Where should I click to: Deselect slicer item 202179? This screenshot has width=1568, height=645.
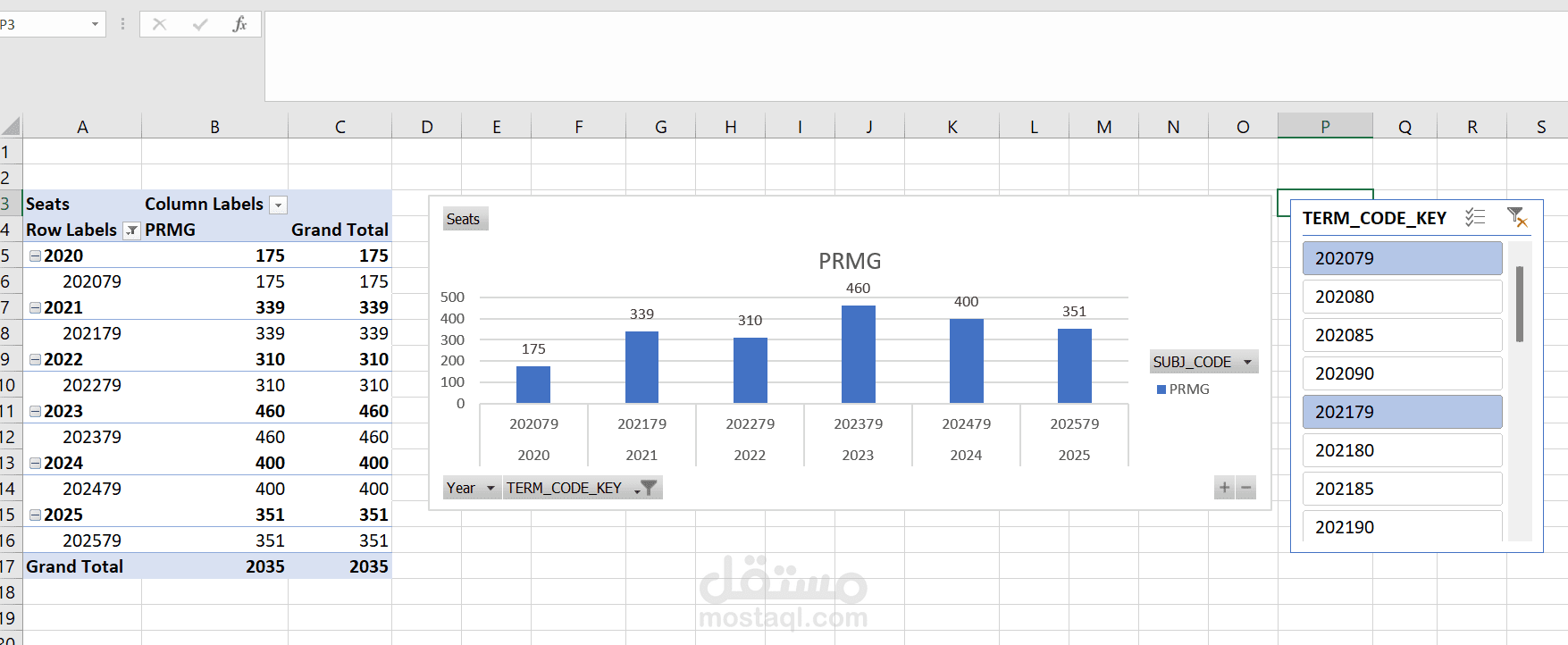[1402, 412]
